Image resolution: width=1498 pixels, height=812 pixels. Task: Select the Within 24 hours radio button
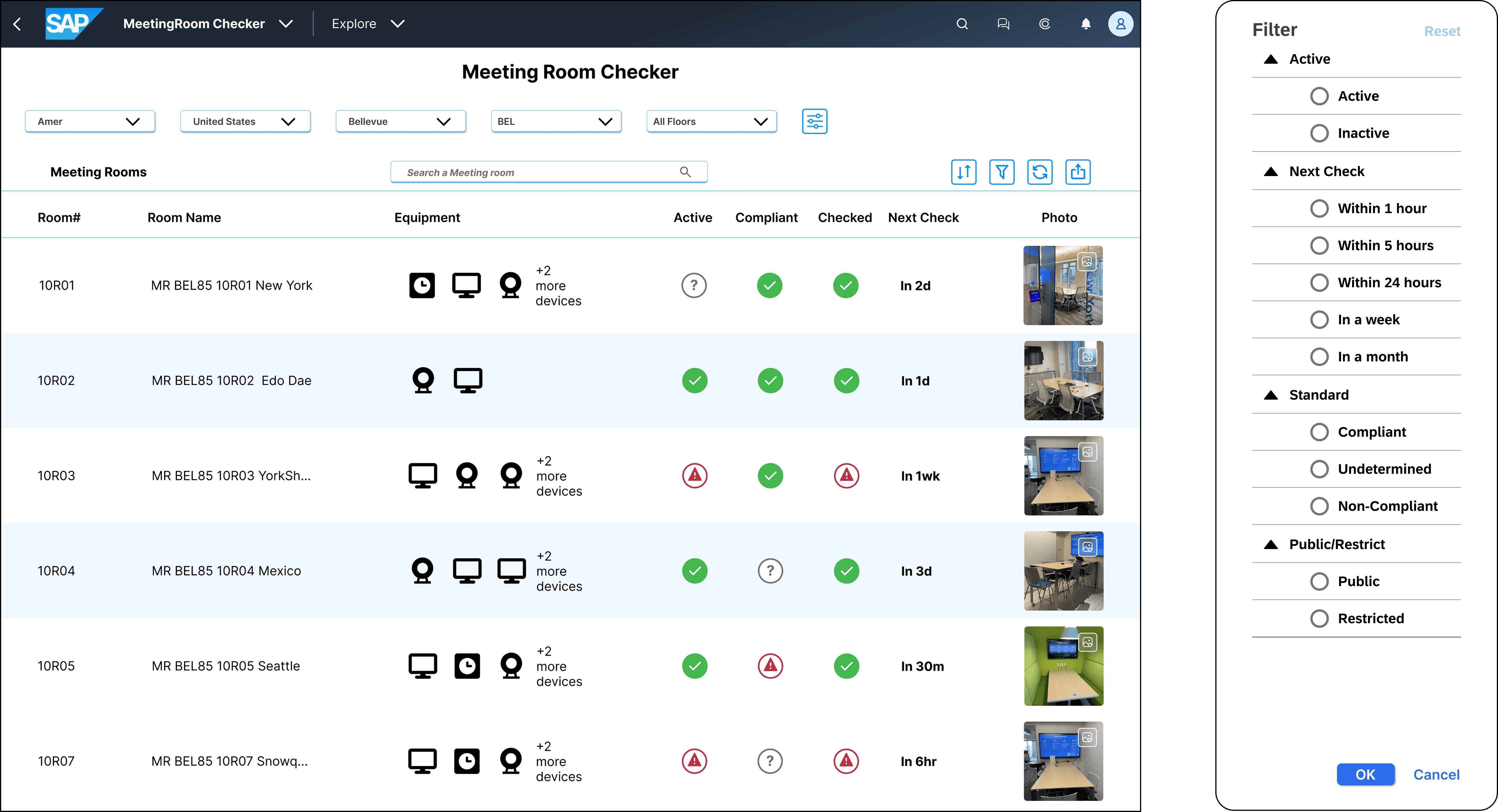click(1320, 282)
